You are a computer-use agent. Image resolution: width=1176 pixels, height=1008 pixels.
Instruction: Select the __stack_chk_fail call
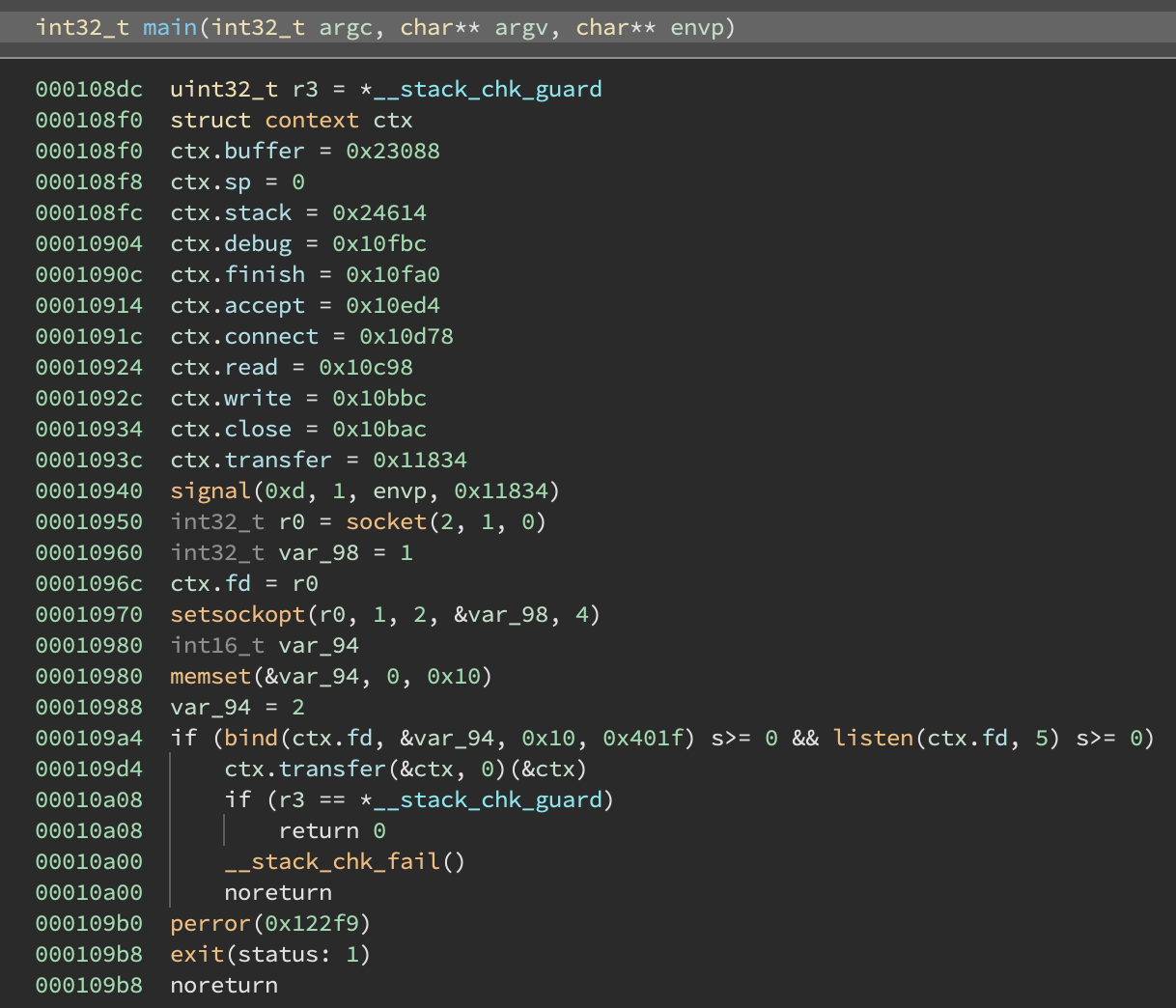332,861
